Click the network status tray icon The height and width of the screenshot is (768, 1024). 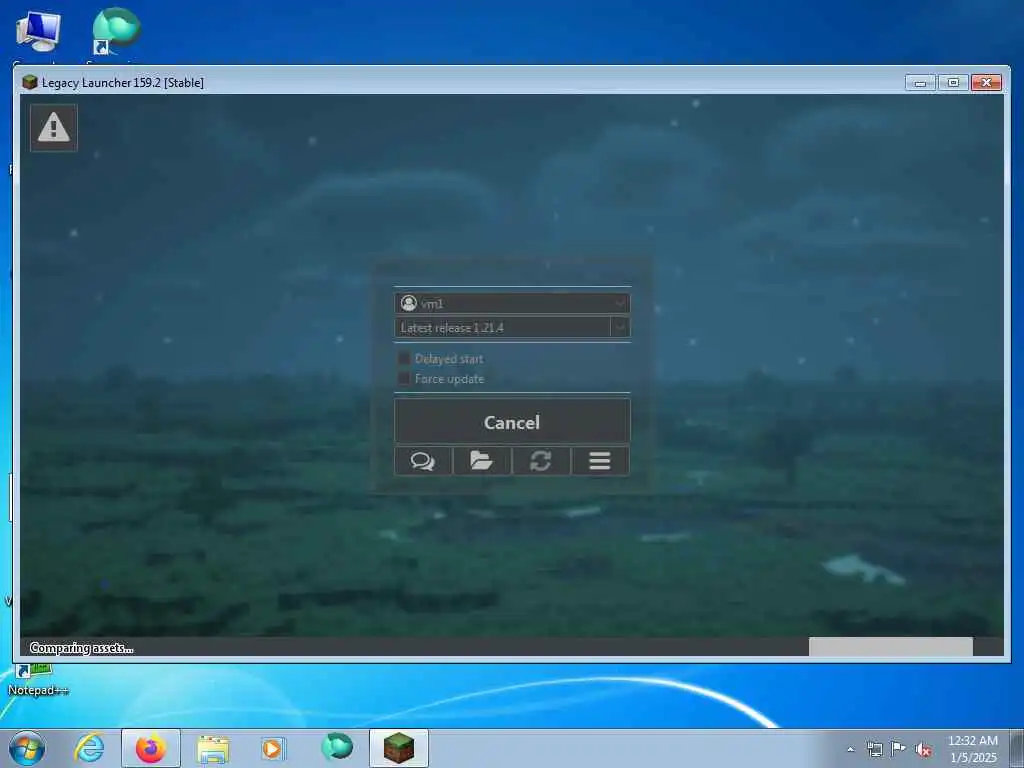[874, 749]
